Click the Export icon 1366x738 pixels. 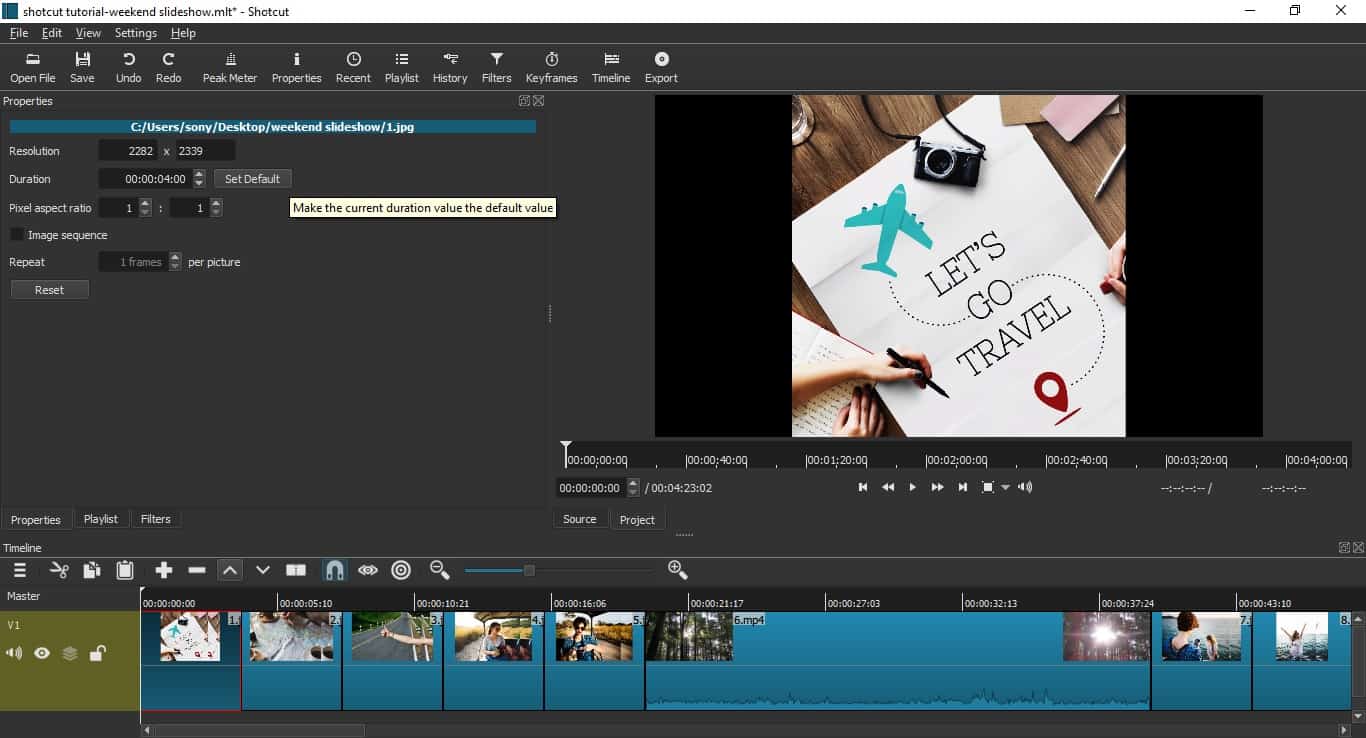tap(661, 67)
